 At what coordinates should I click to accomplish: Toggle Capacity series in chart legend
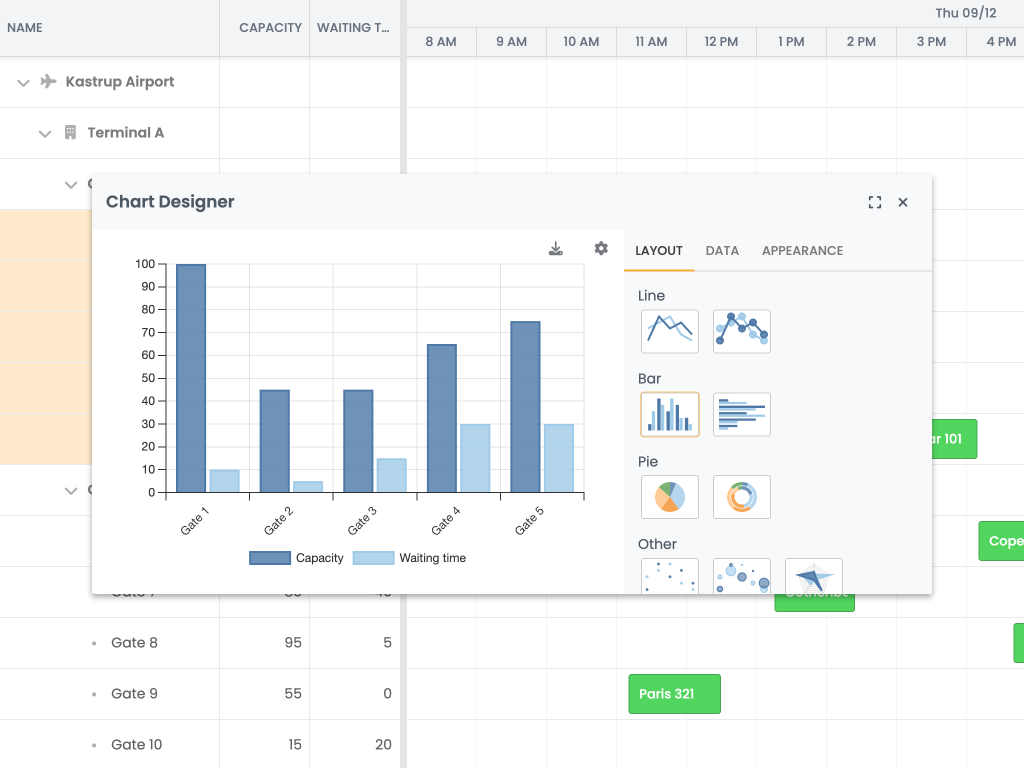296,558
